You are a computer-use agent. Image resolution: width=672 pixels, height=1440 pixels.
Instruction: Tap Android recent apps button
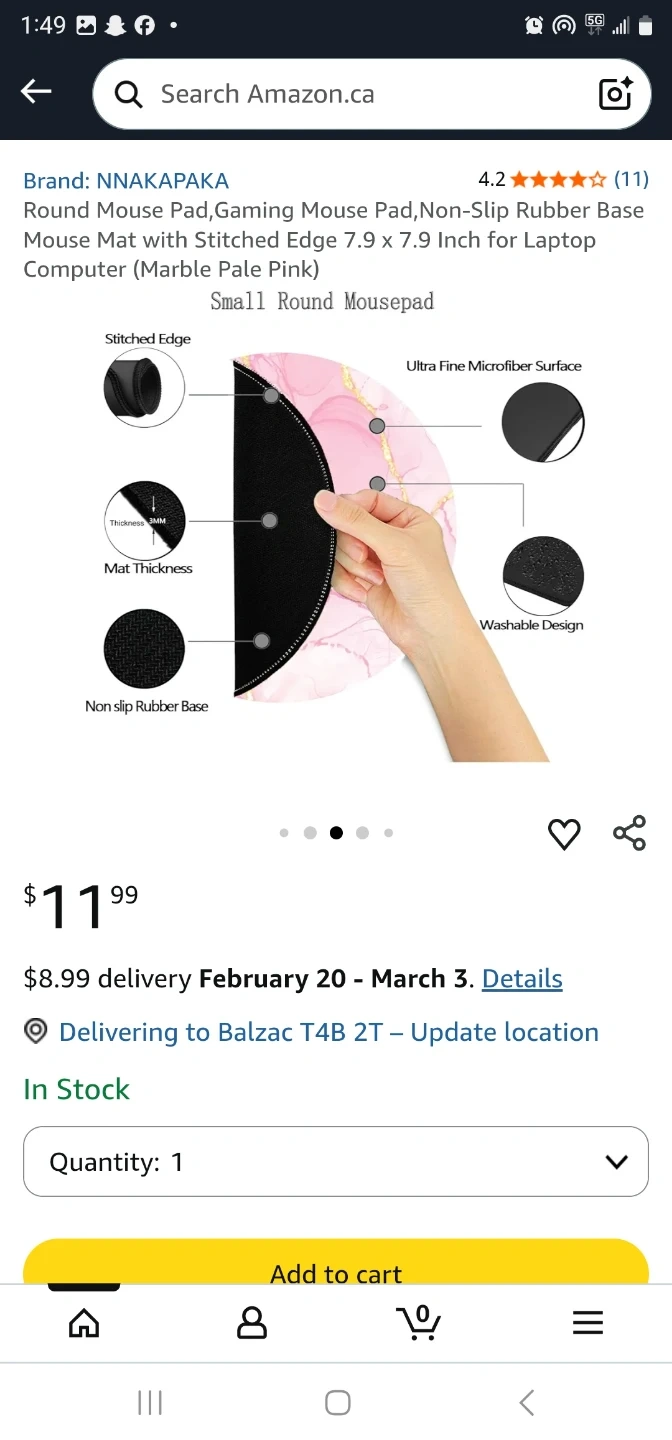pos(150,1403)
